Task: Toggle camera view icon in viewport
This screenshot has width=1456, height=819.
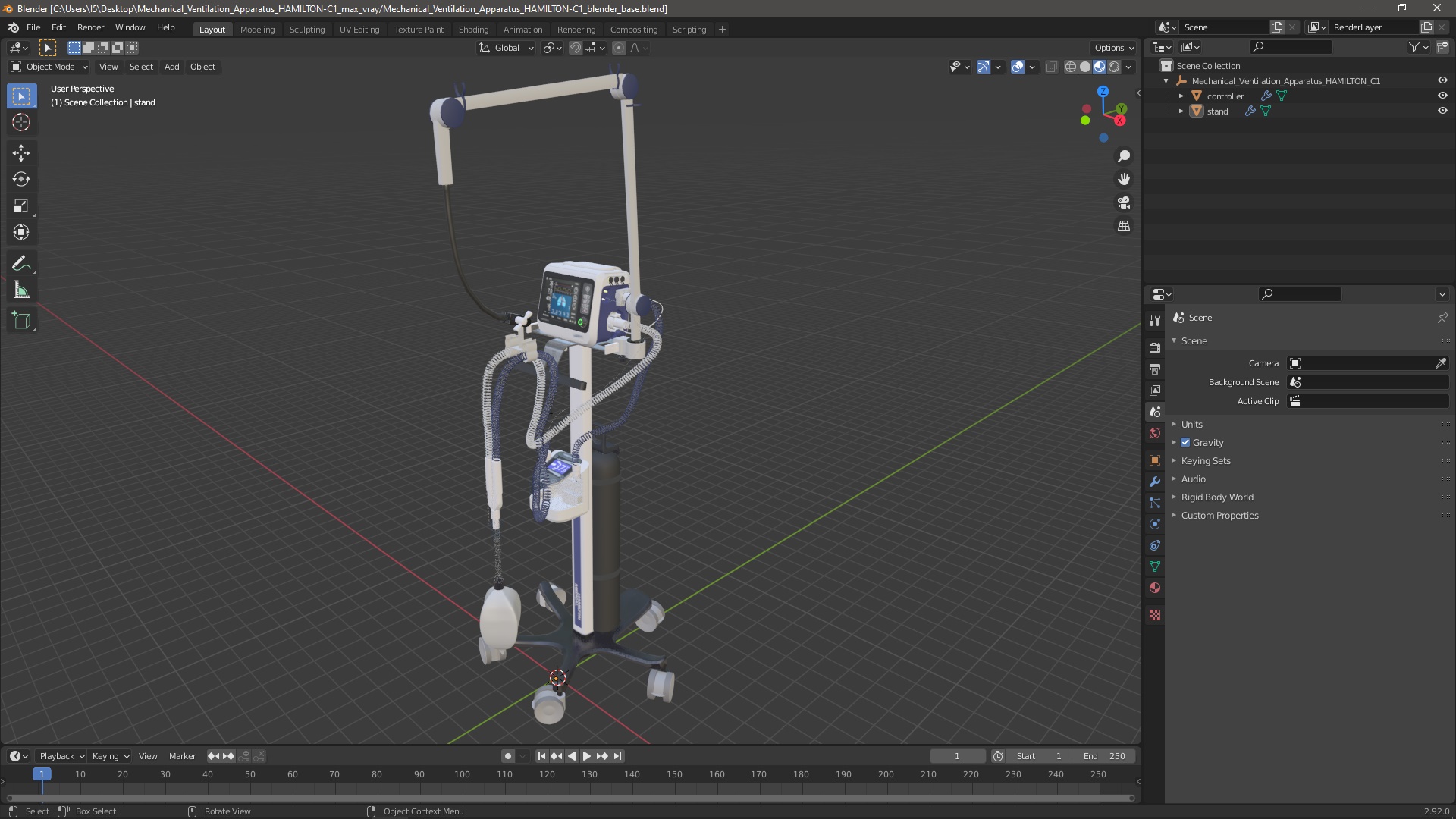Action: (x=1124, y=202)
